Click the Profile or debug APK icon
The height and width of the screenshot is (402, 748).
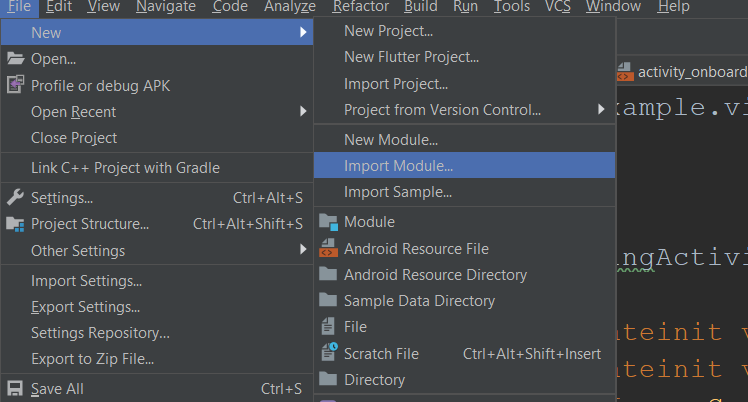point(15,85)
